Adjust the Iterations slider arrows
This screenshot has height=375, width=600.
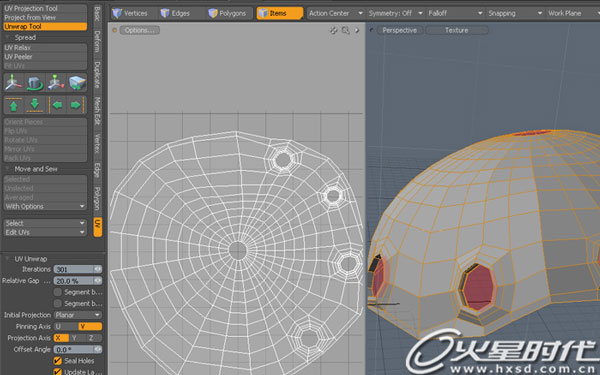(x=98, y=269)
